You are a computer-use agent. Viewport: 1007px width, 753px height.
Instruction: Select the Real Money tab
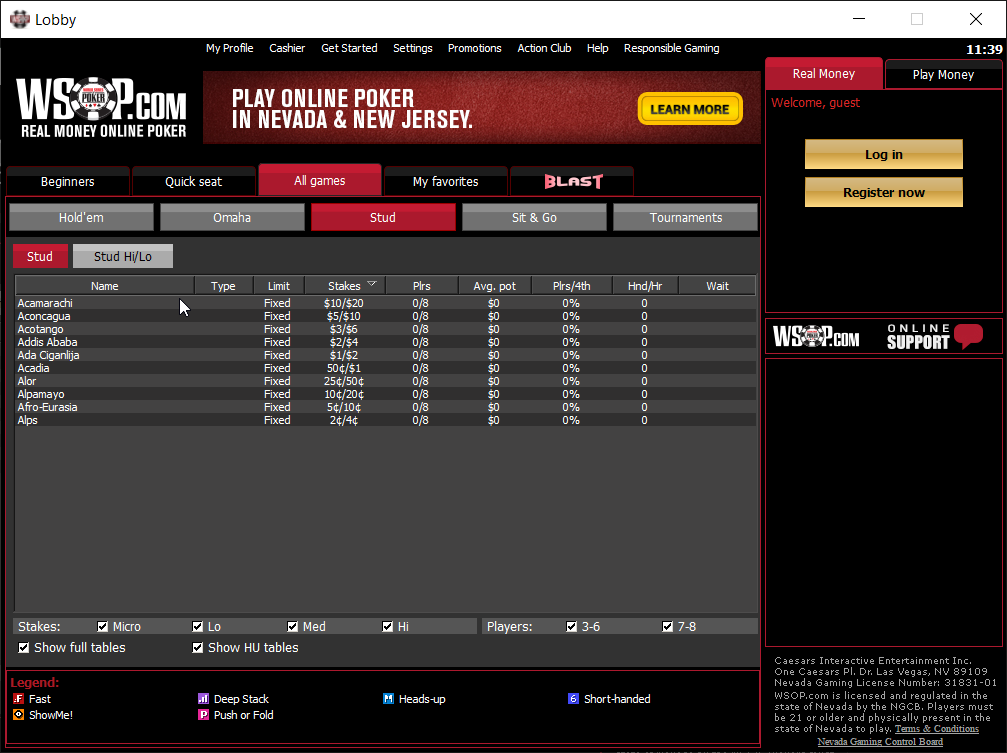pyautogui.click(x=823, y=73)
